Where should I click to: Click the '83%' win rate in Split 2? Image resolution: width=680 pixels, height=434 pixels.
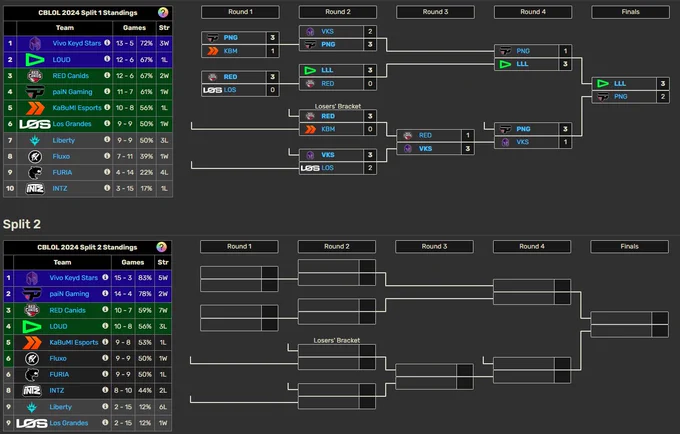click(145, 278)
